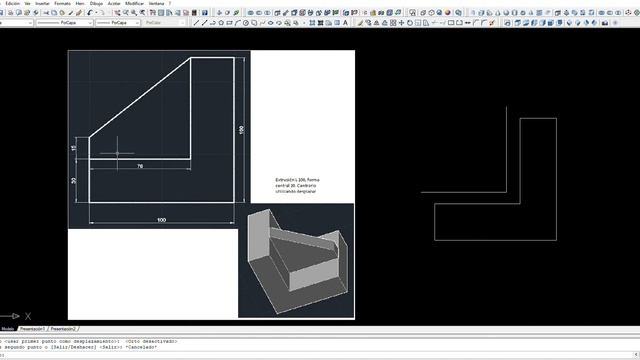Open the Dibujo menu
The image size is (640, 360).
point(96,3)
